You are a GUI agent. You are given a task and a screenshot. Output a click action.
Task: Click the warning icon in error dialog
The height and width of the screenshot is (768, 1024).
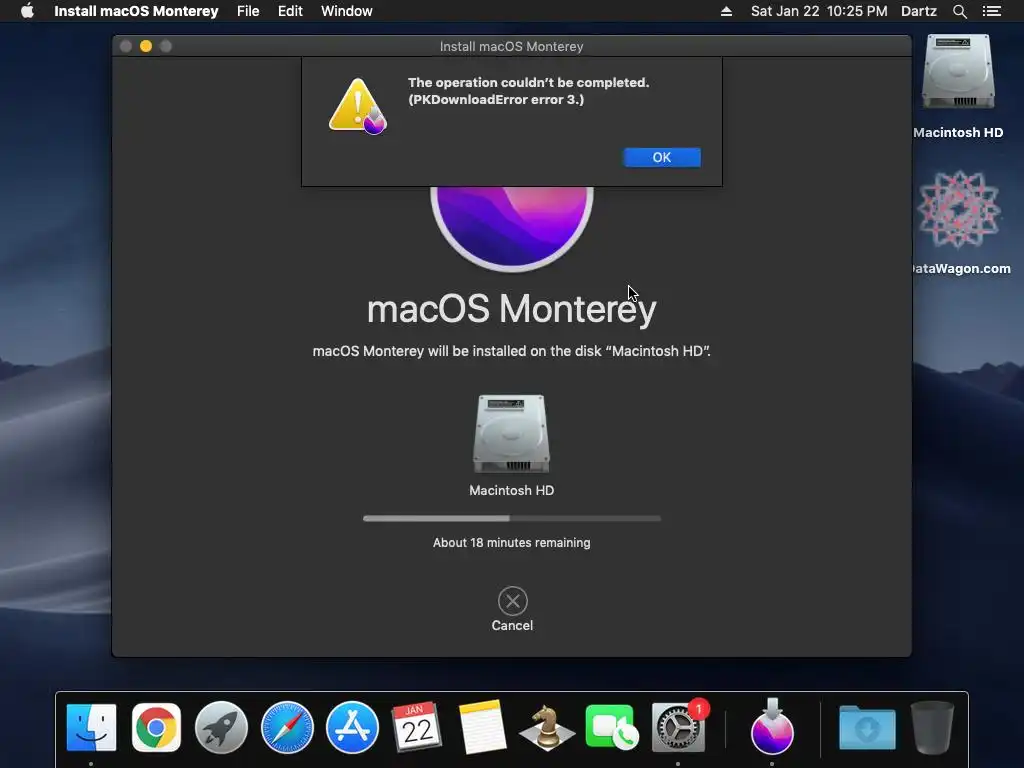pos(357,106)
